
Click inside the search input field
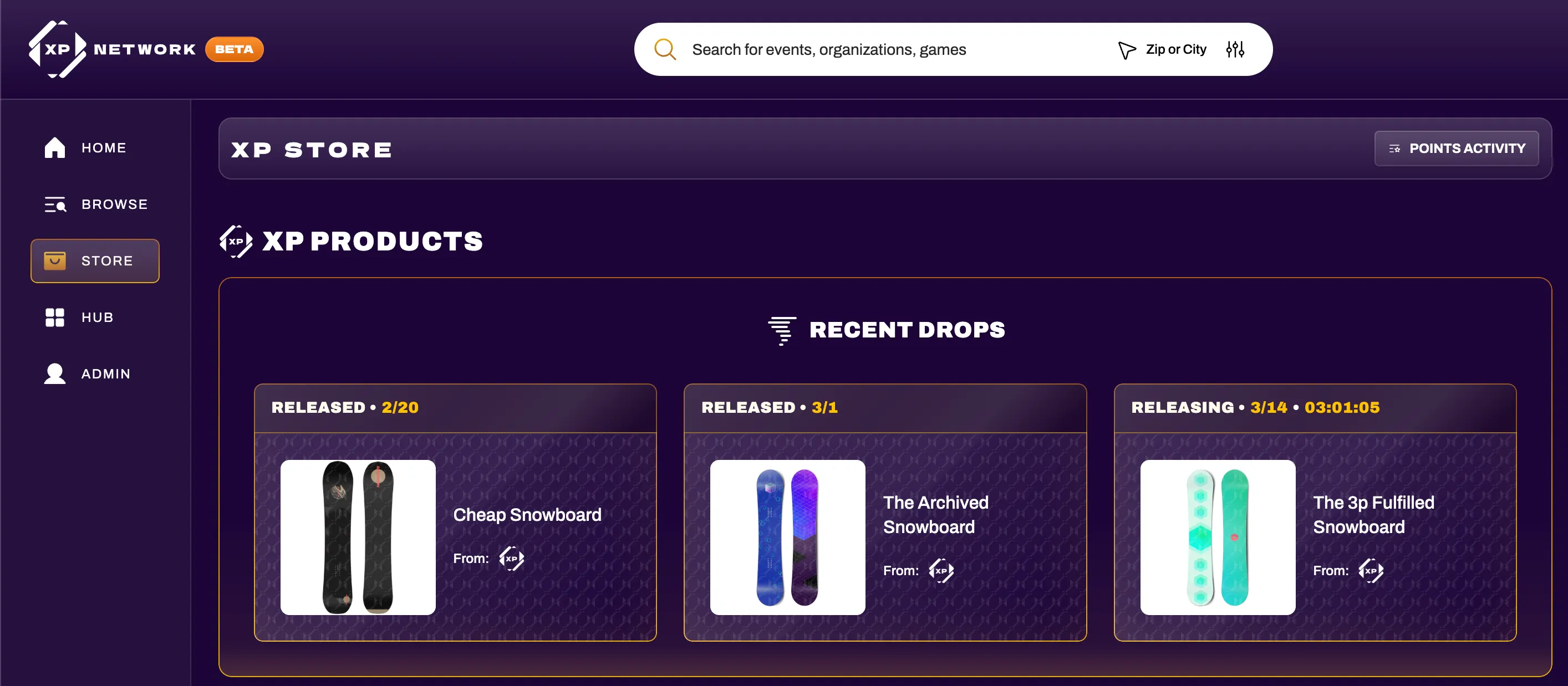[852, 49]
